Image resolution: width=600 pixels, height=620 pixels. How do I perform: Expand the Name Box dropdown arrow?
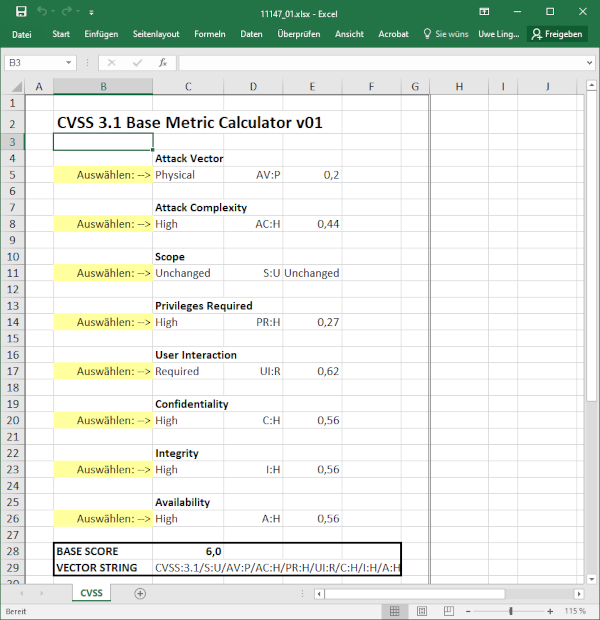[x=86, y=62]
